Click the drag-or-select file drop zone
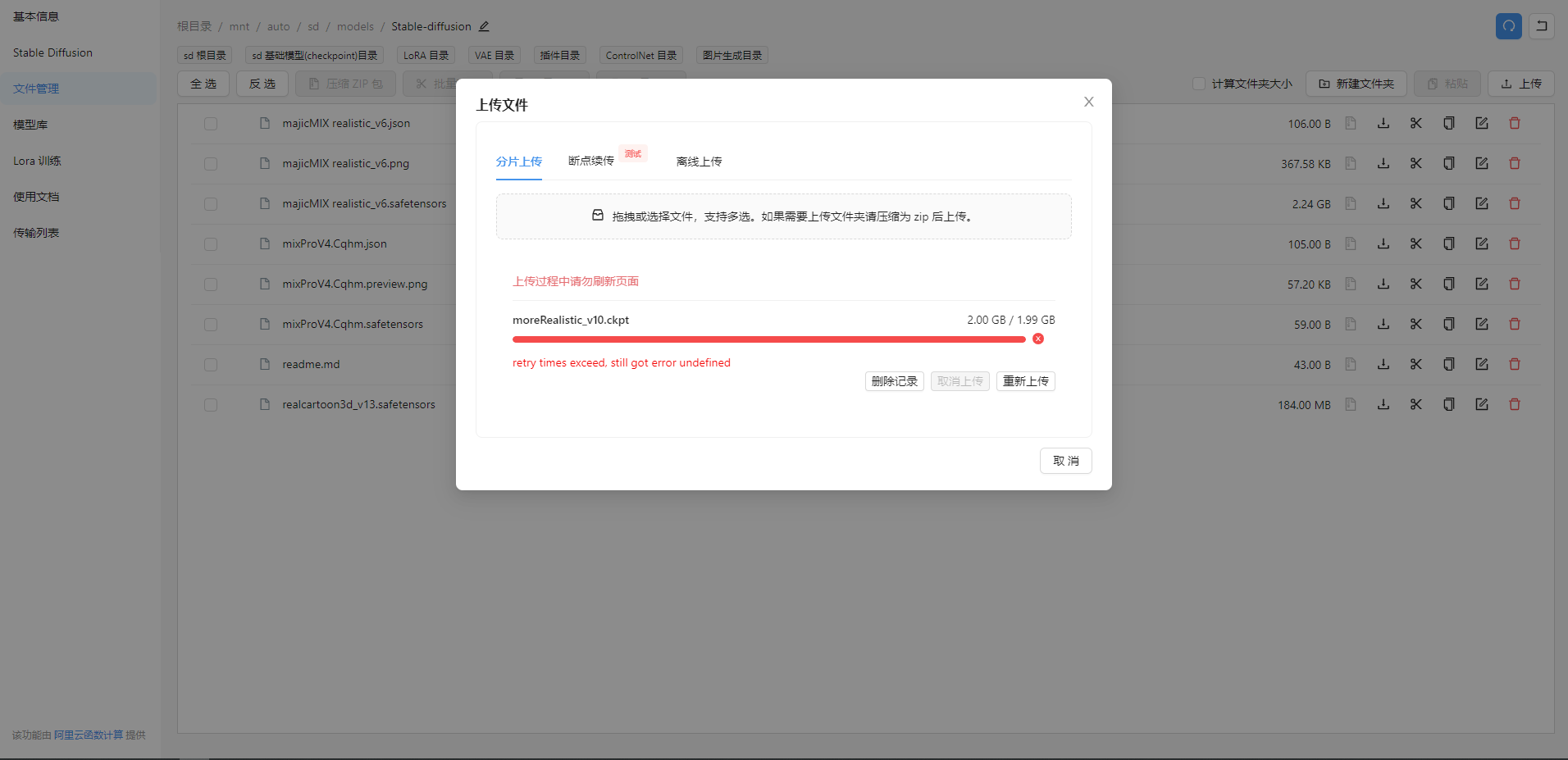Image resolution: width=1568 pixels, height=760 pixels. (x=784, y=216)
